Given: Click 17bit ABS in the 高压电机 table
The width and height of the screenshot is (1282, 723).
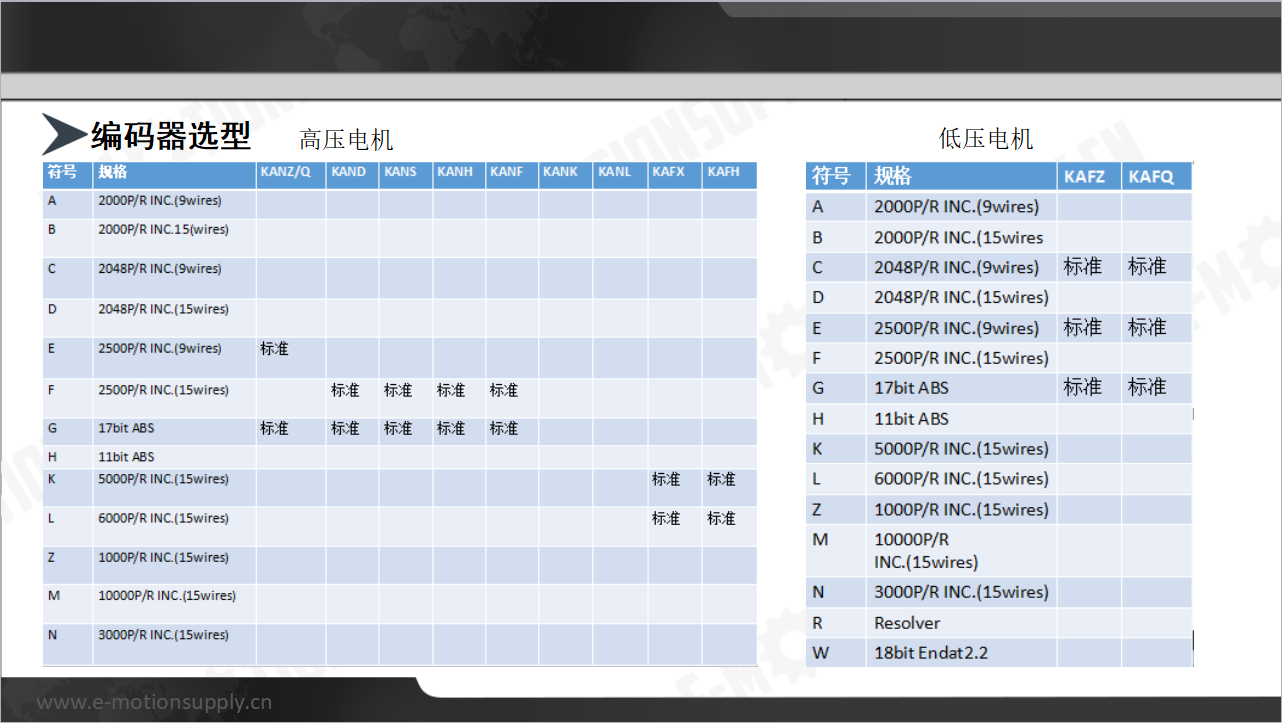Looking at the screenshot, I should point(126,428).
